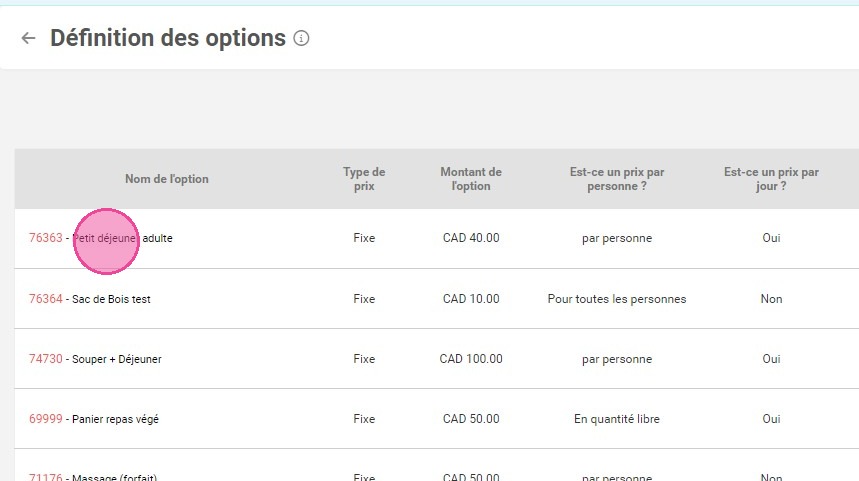Click the back arrow icon

click(28, 38)
